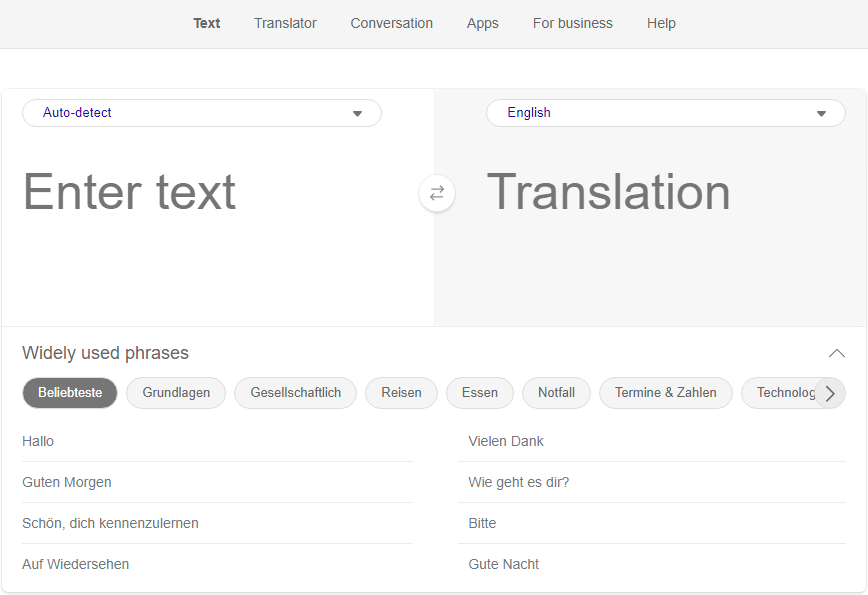Click the phrase Hallo
Viewport: 868px width, 595px height.
(38, 441)
